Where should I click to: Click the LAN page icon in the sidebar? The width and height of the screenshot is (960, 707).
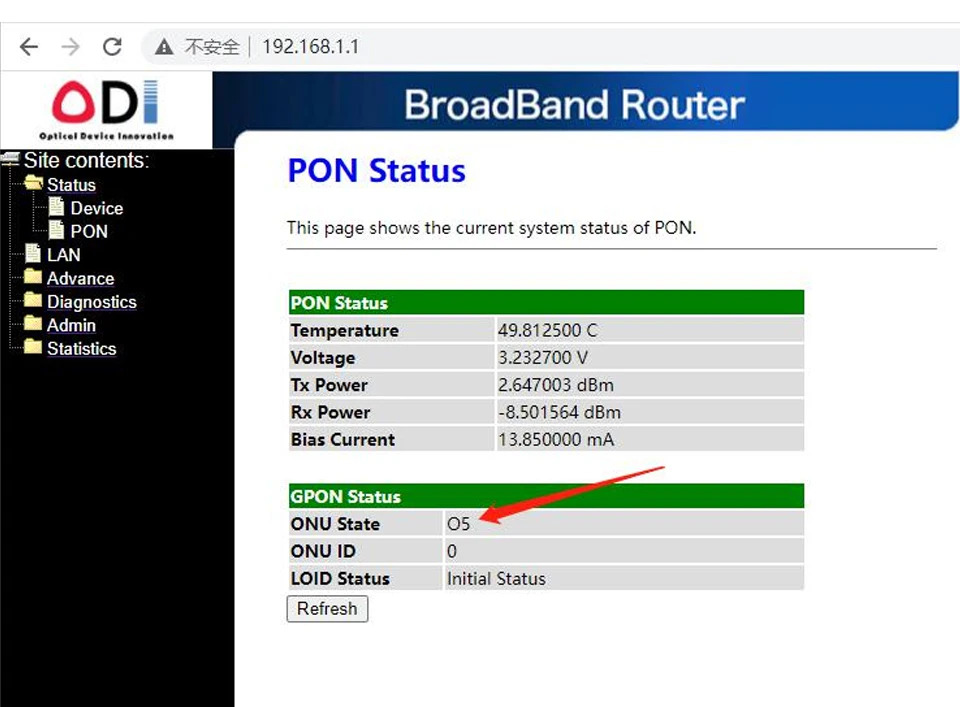tap(33, 254)
